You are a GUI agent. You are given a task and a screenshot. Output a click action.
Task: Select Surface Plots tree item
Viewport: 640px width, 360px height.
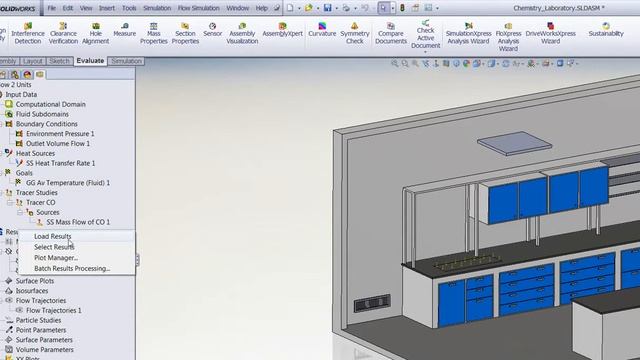coord(35,281)
